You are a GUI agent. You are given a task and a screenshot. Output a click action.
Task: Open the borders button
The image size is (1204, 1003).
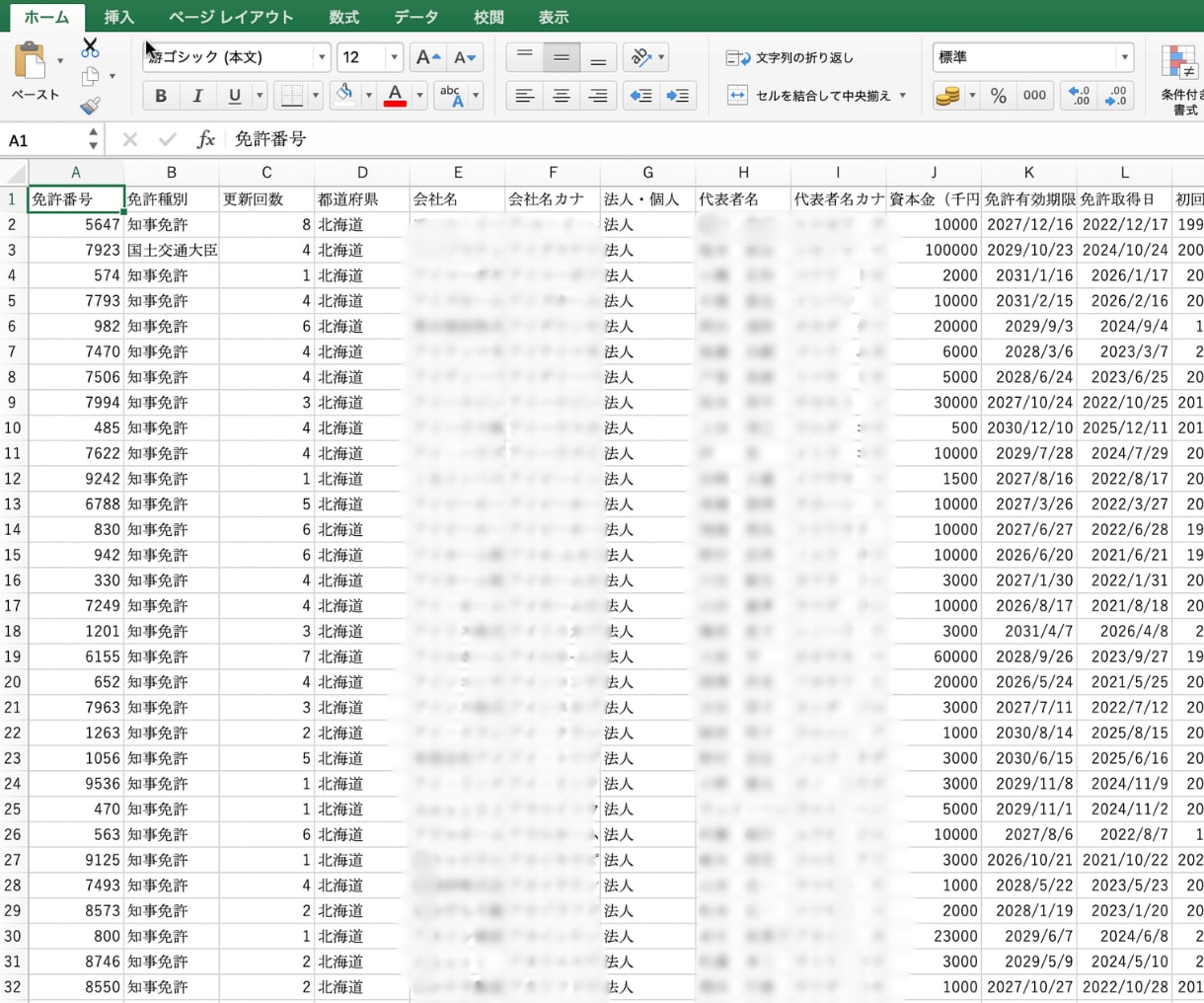[292, 95]
